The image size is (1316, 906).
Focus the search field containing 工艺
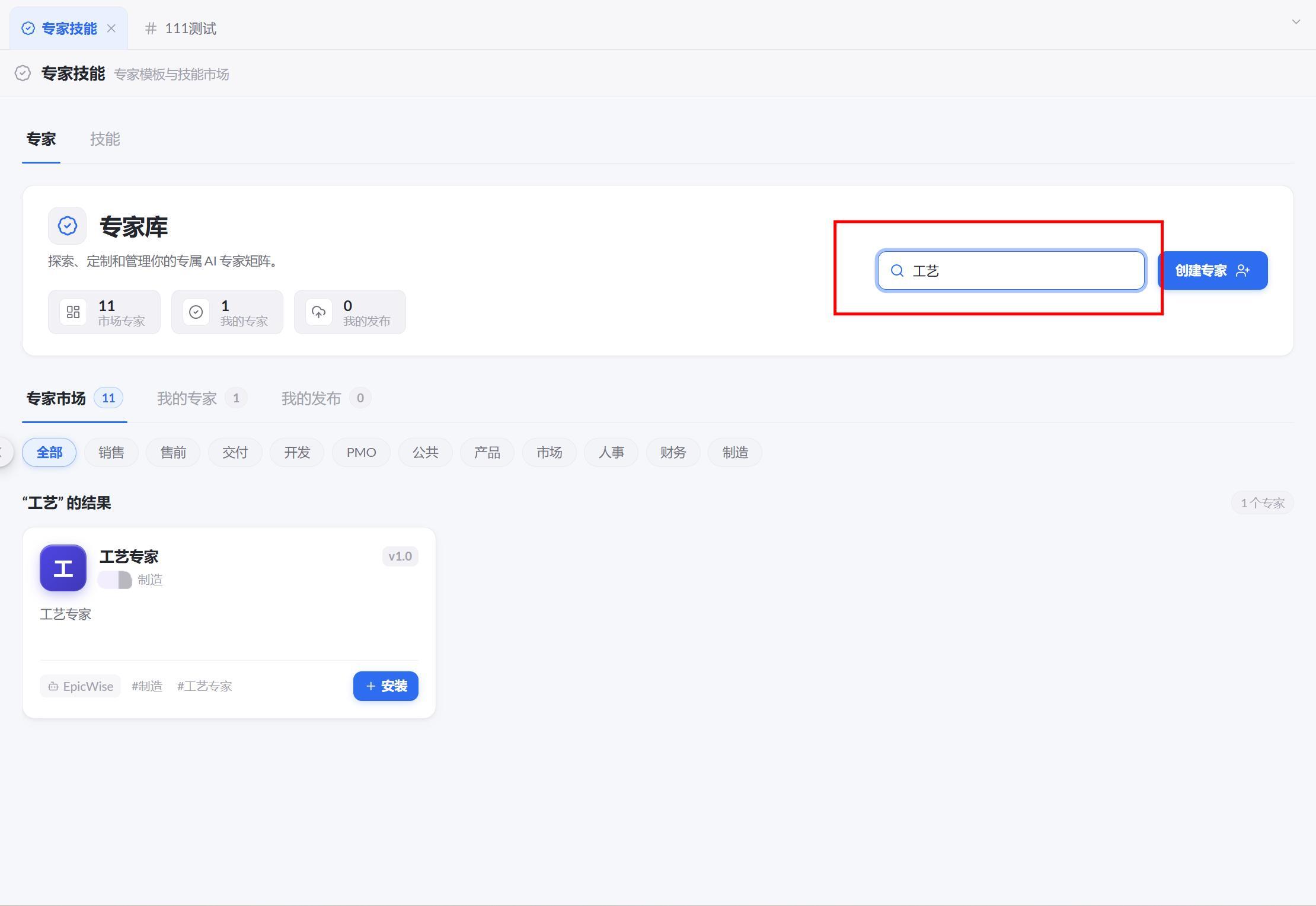[1011, 271]
